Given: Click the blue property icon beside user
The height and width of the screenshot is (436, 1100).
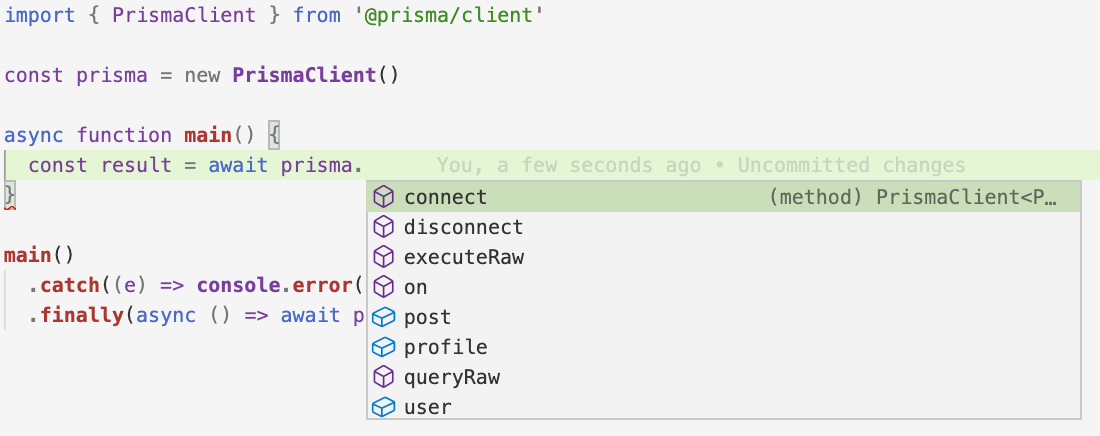Looking at the screenshot, I should point(383,407).
